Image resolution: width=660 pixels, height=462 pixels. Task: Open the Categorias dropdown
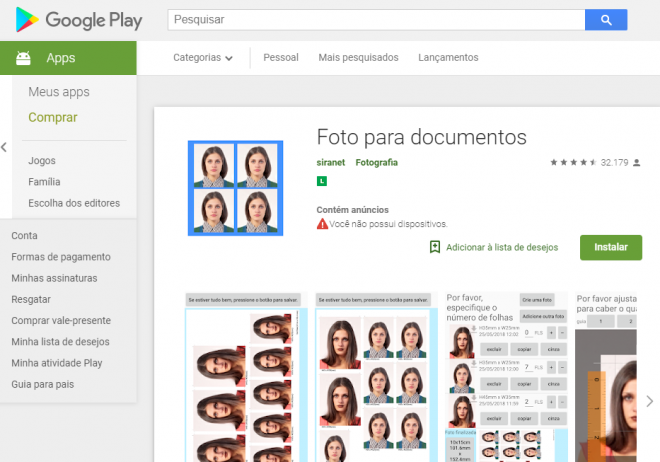pos(202,58)
